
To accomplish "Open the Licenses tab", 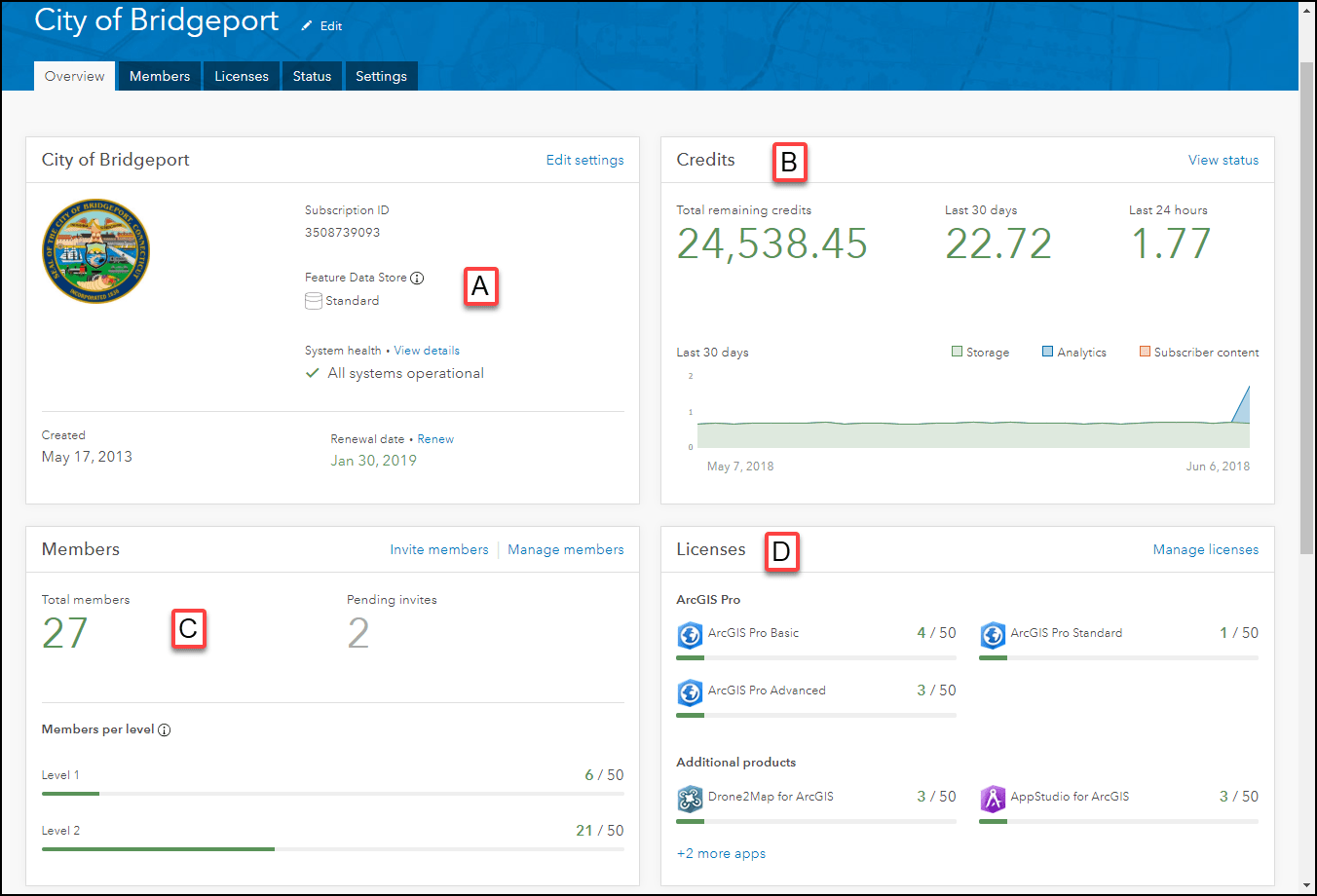I will pos(242,76).
